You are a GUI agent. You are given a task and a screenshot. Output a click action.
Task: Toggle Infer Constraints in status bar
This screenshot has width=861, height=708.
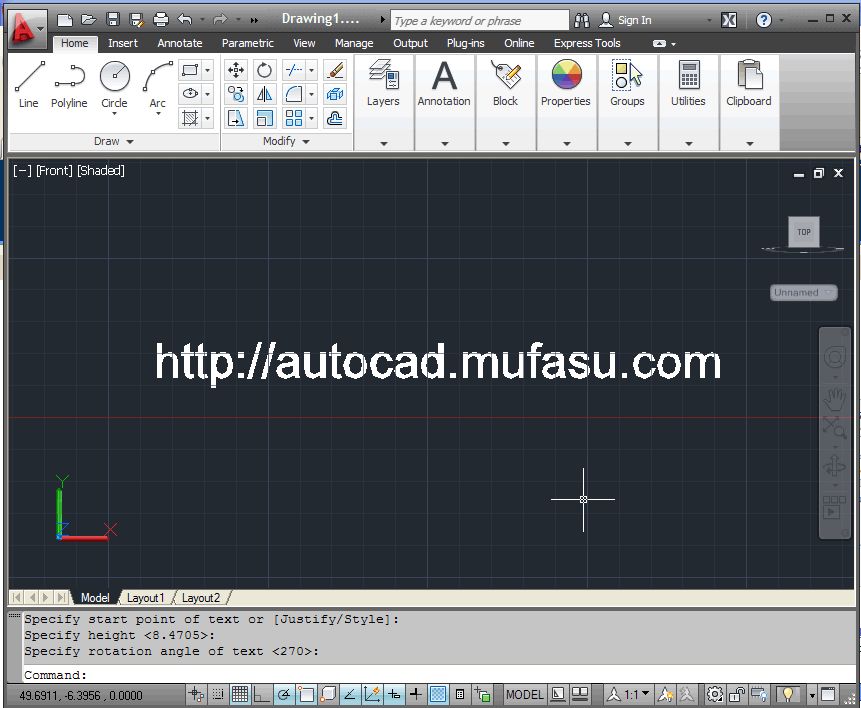coord(196,694)
